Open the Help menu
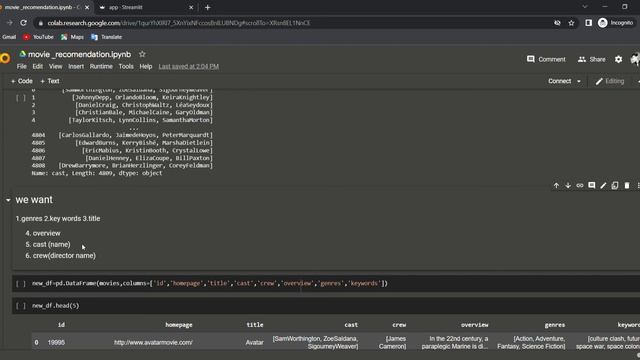The height and width of the screenshot is (360, 640). tap(146, 67)
